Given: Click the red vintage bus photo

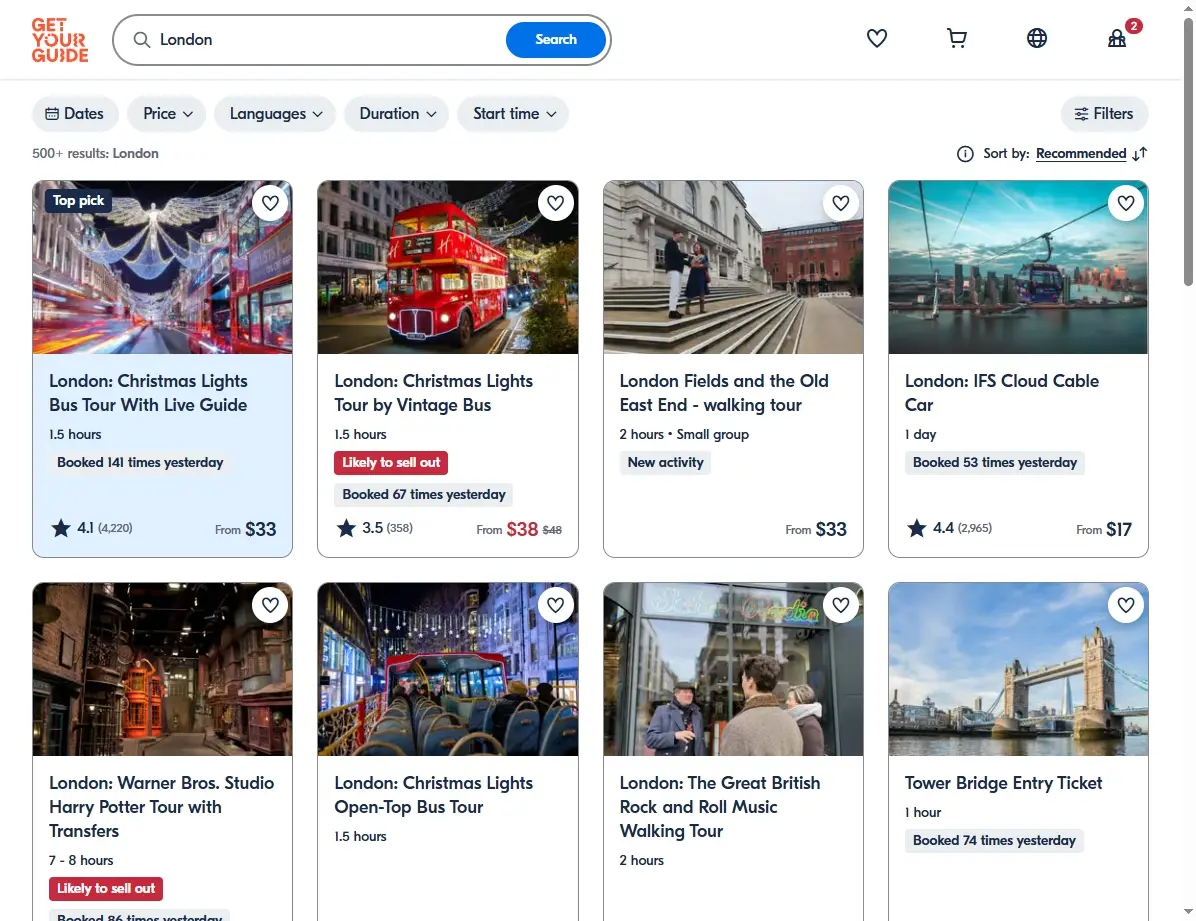Looking at the screenshot, I should pyautogui.click(x=448, y=267).
